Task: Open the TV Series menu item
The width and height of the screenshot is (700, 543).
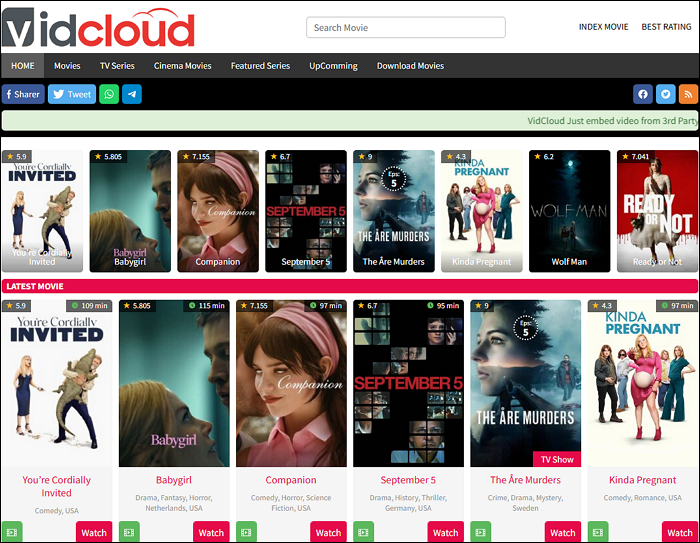Action: 117,66
